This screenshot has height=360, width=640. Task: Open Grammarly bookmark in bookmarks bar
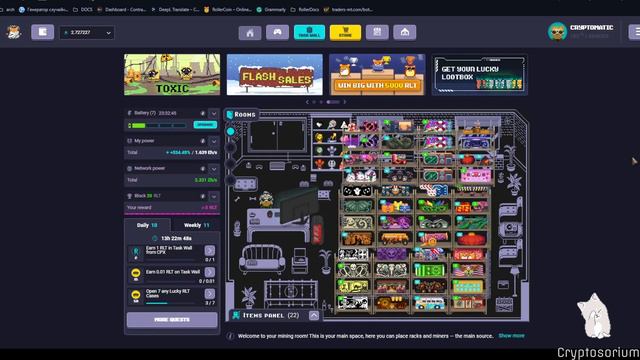click(271, 9)
